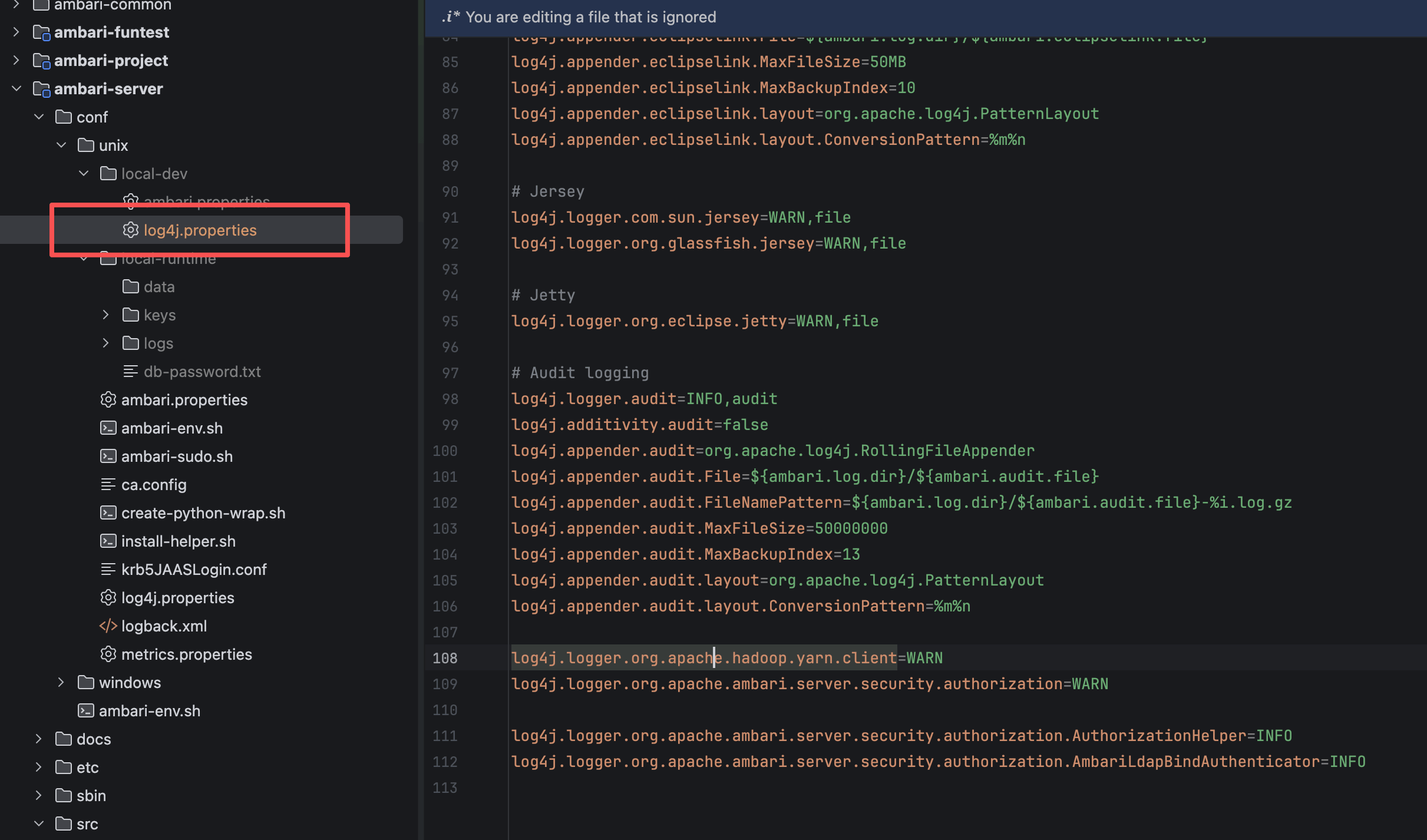Image resolution: width=1427 pixels, height=840 pixels.
Task: Click the data folder icon
Action: coord(130,286)
